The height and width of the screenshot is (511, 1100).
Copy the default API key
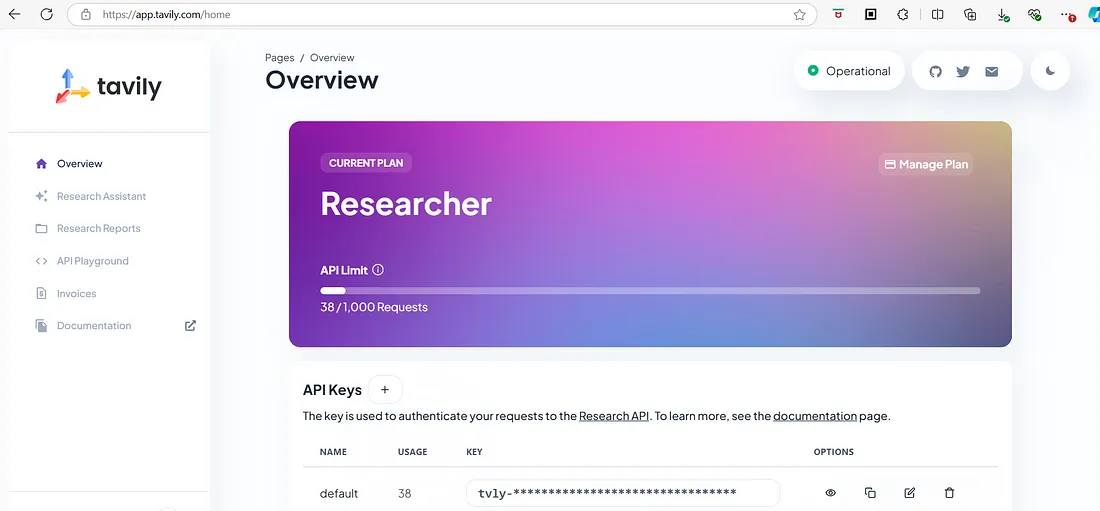[870, 493]
